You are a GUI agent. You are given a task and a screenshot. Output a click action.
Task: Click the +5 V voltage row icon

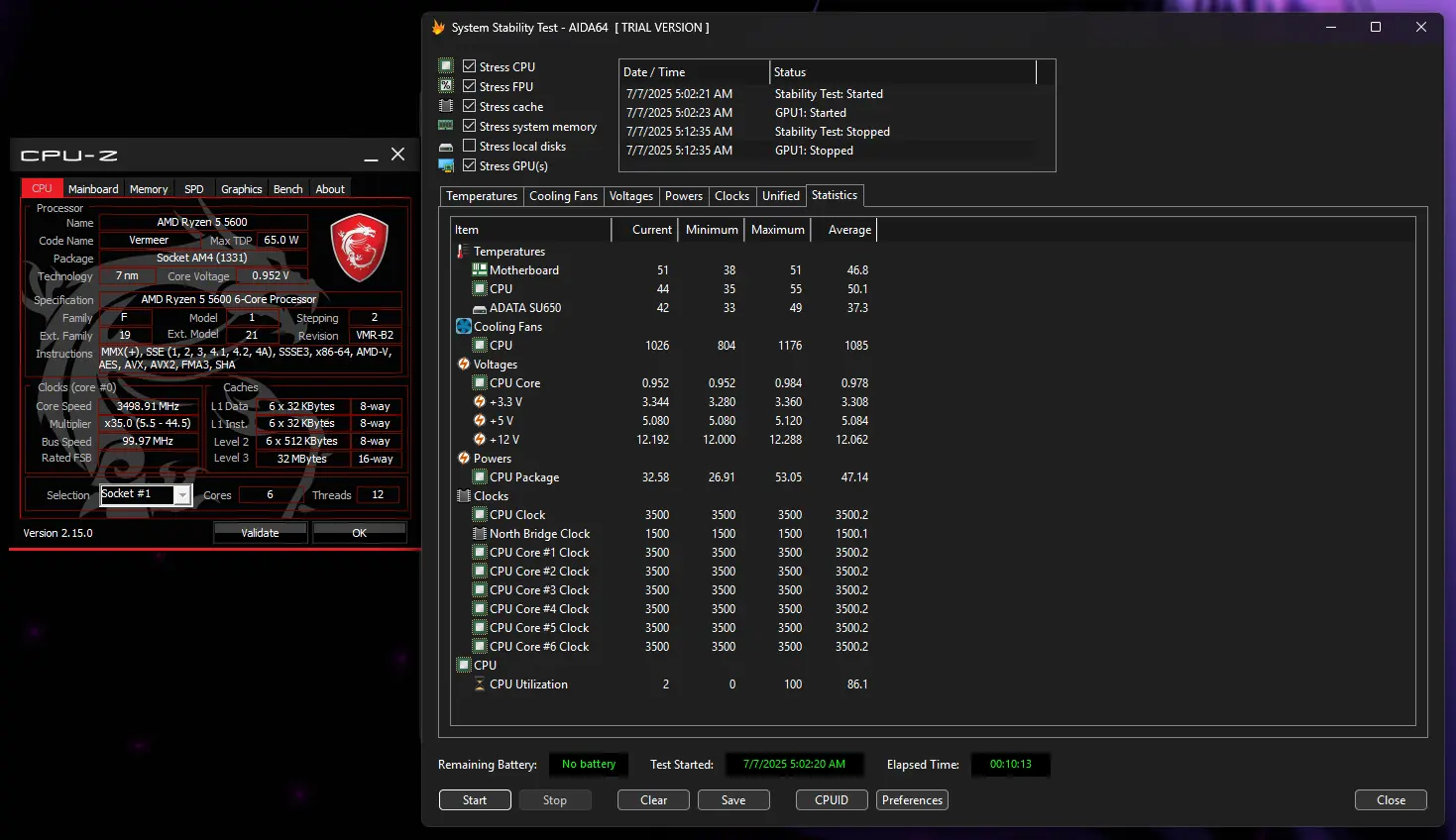[480, 421]
